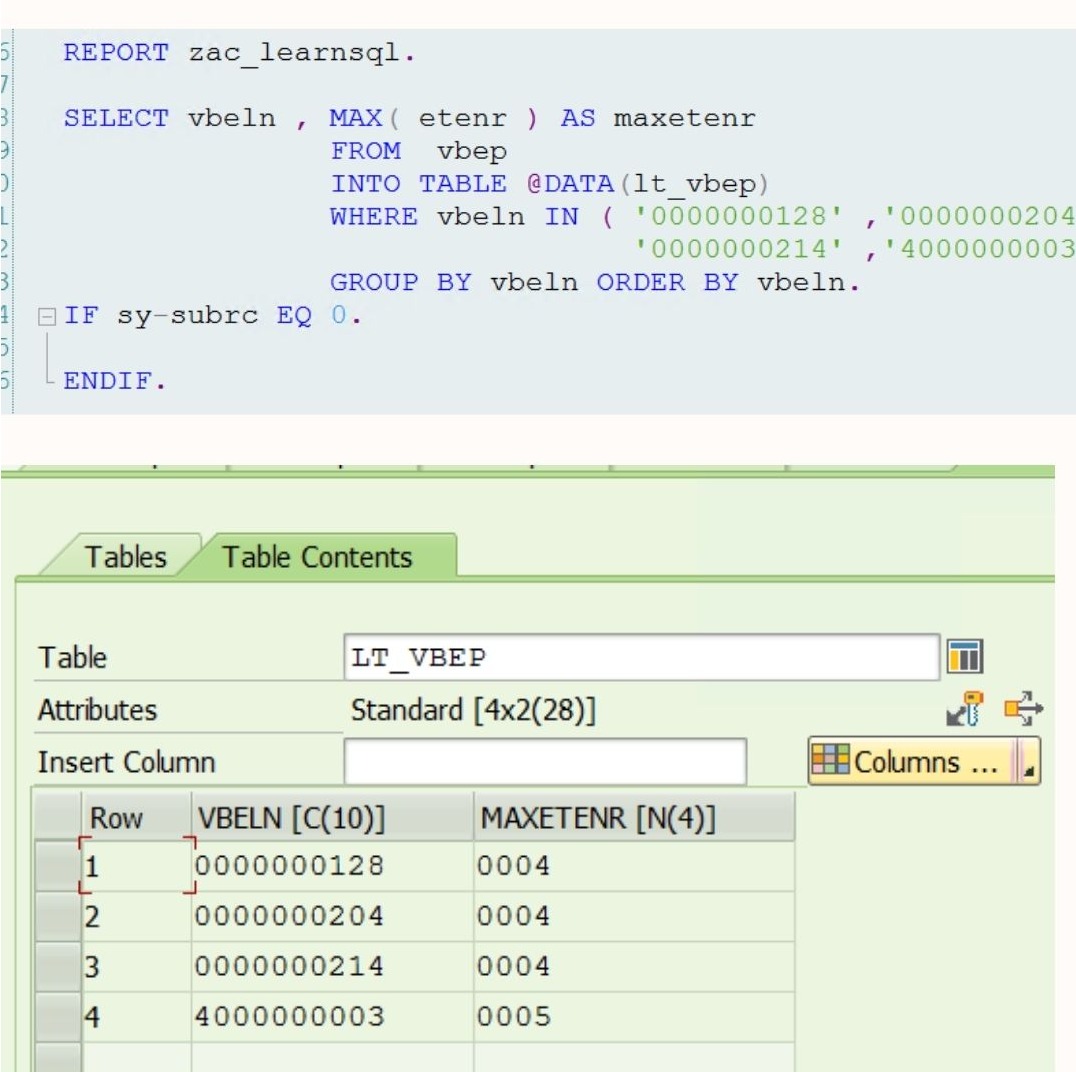Click the Insert Column input field

pos(545,763)
